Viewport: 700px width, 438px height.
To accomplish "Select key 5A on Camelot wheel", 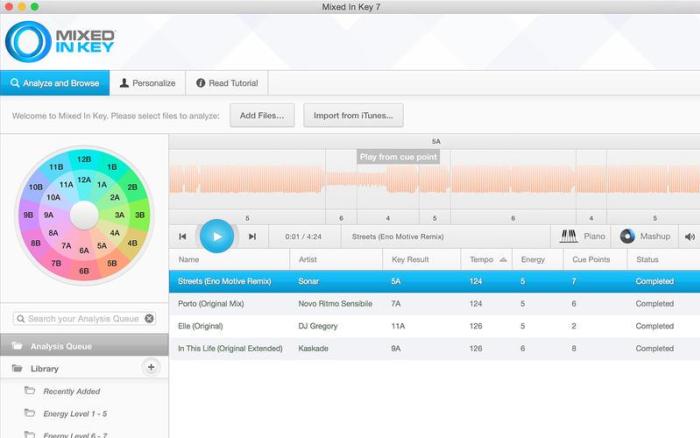I will click(102, 246).
